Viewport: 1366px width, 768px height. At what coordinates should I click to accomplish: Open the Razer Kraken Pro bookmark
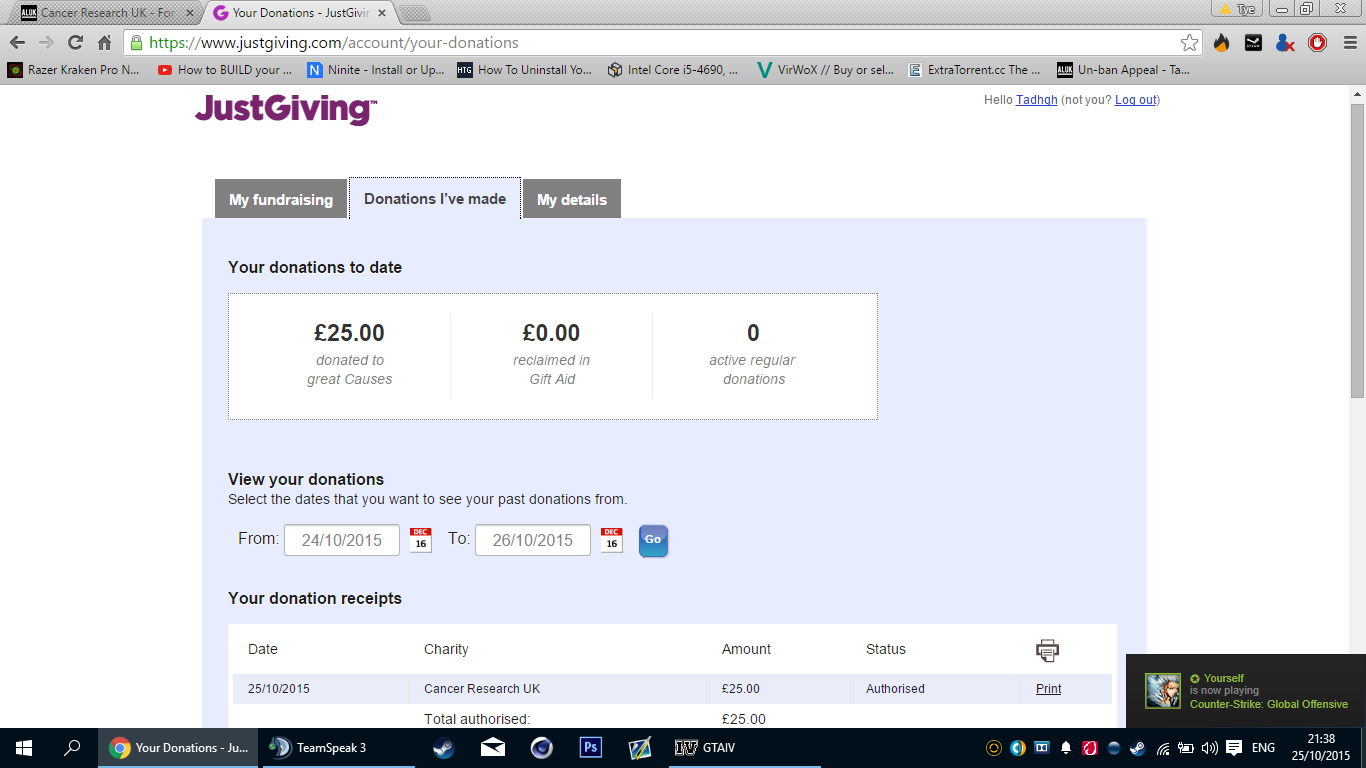coord(75,70)
